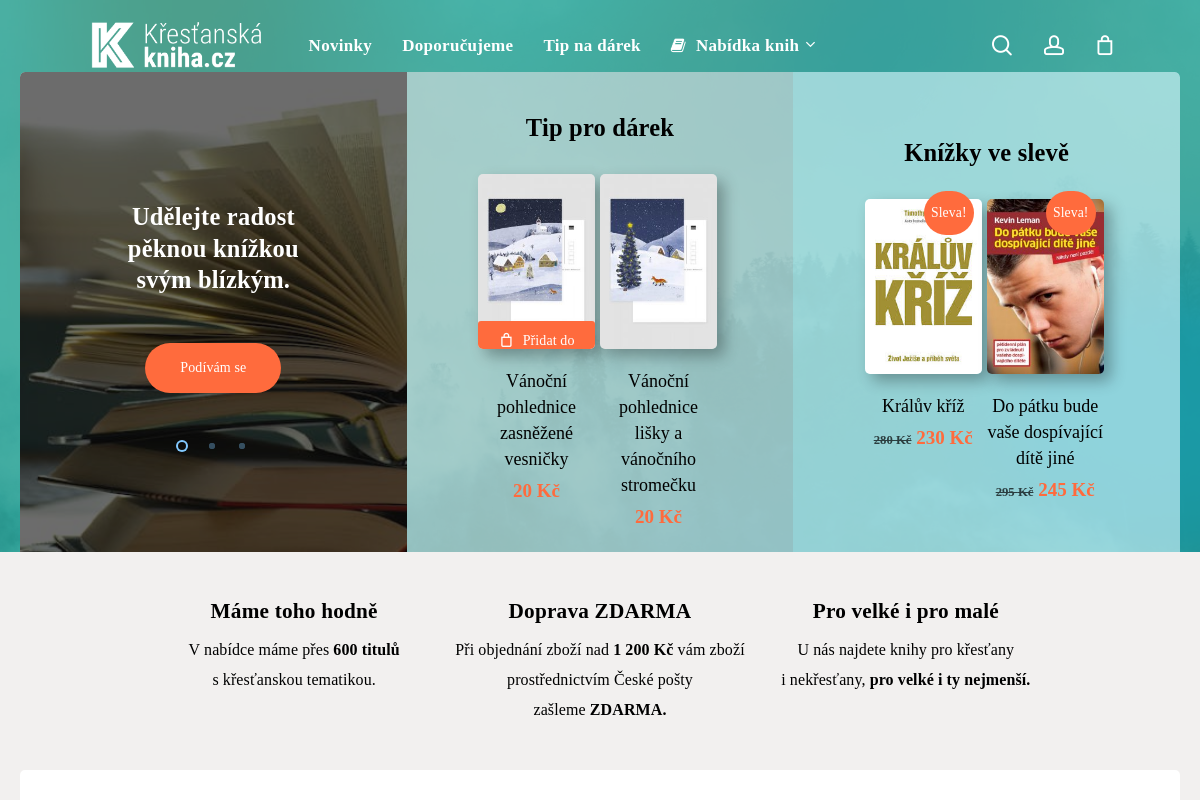Click the bag icon in Přidat do button
This screenshot has height=800, width=1200.
point(506,340)
